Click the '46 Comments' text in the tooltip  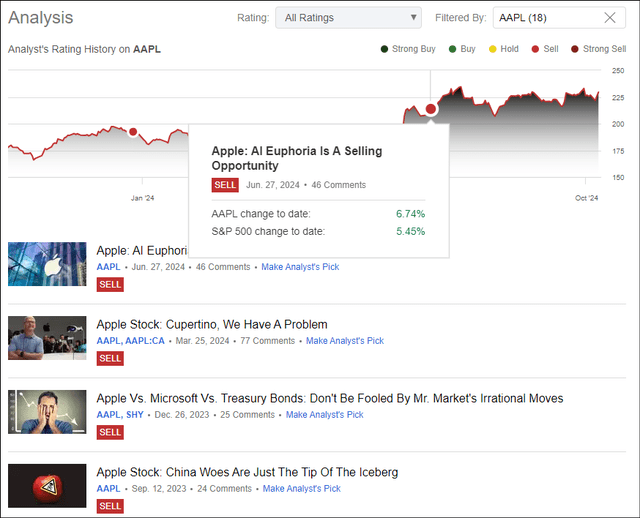pos(338,185)
